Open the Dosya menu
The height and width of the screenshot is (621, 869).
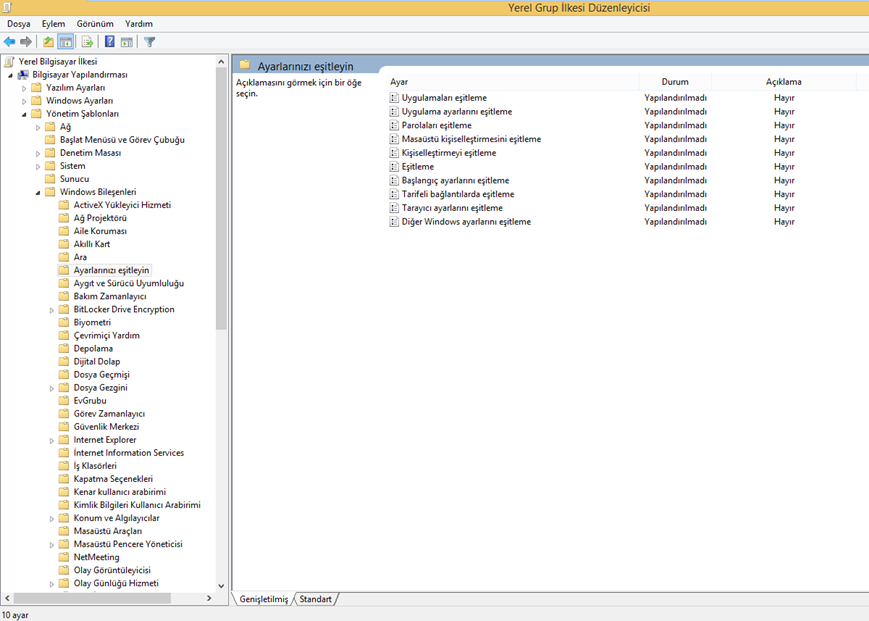point(19,24)
